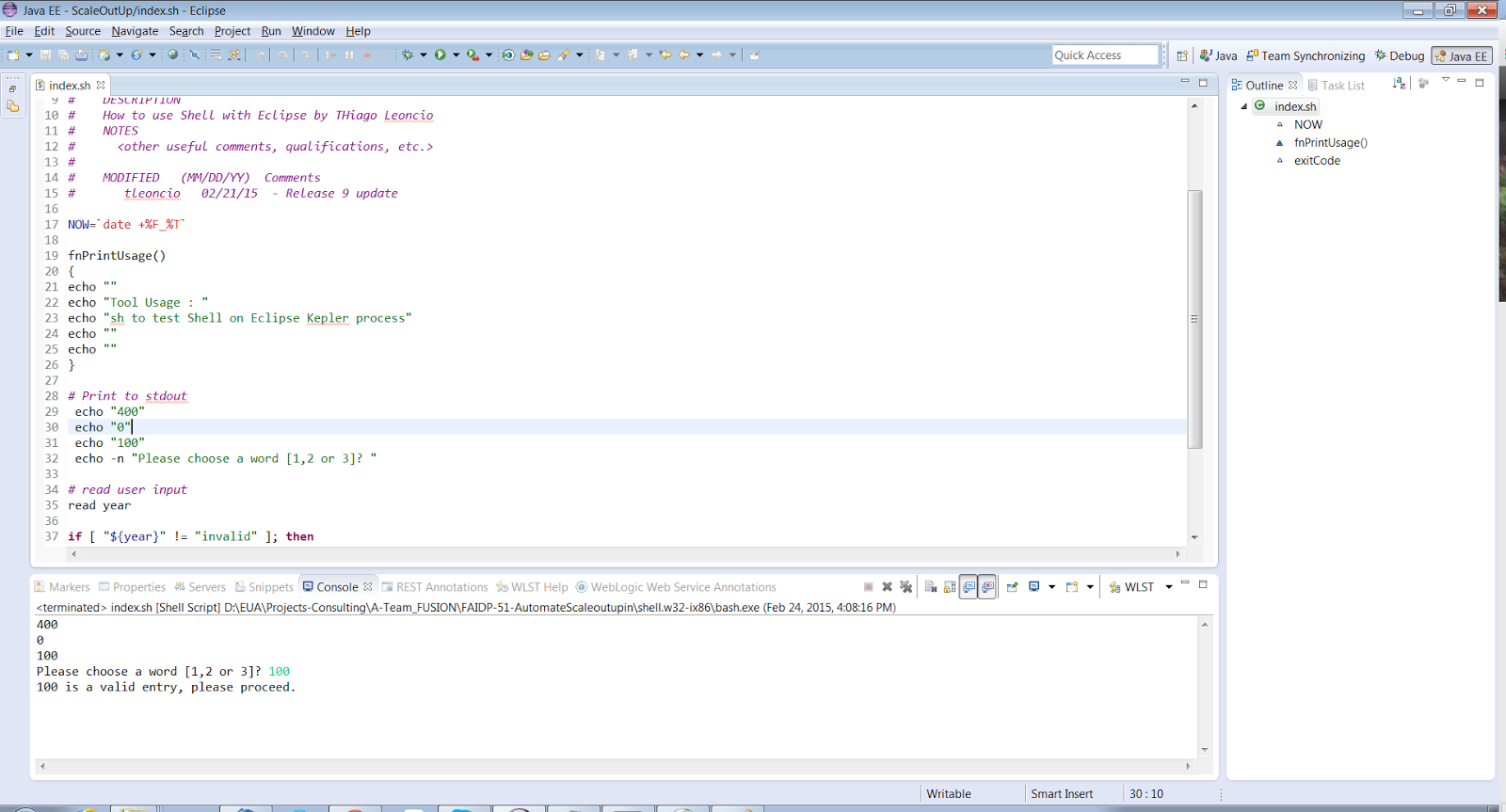This screenshot has width=1506, height=812.
Task: Collapse the index.sh node in Outline
Action: tap(1243, 106)
